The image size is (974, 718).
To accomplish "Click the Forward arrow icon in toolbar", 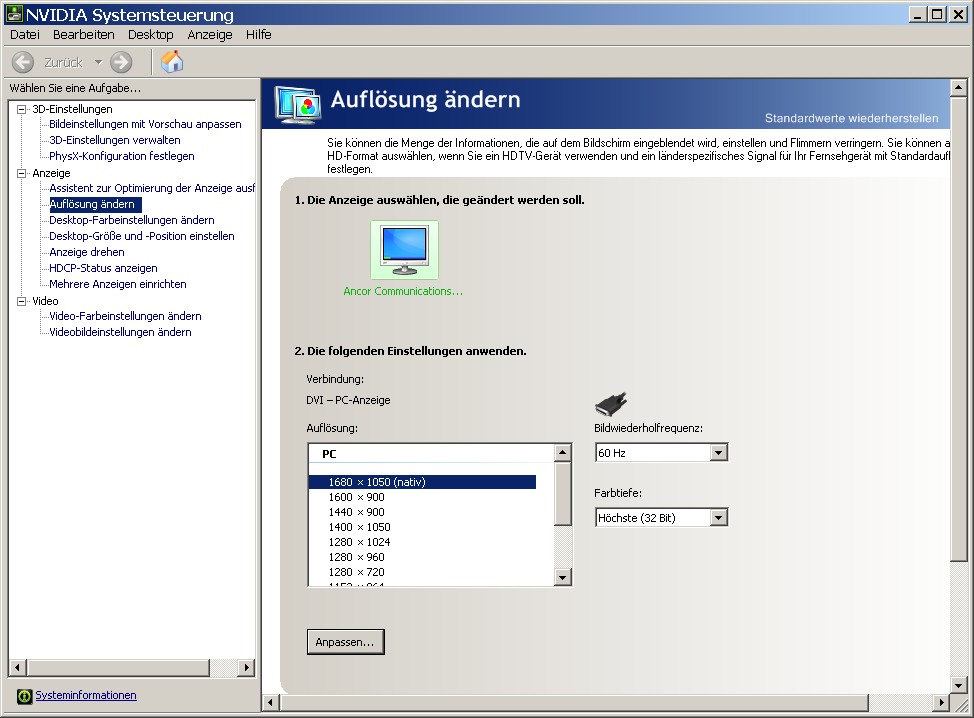I will coord(121,62).
